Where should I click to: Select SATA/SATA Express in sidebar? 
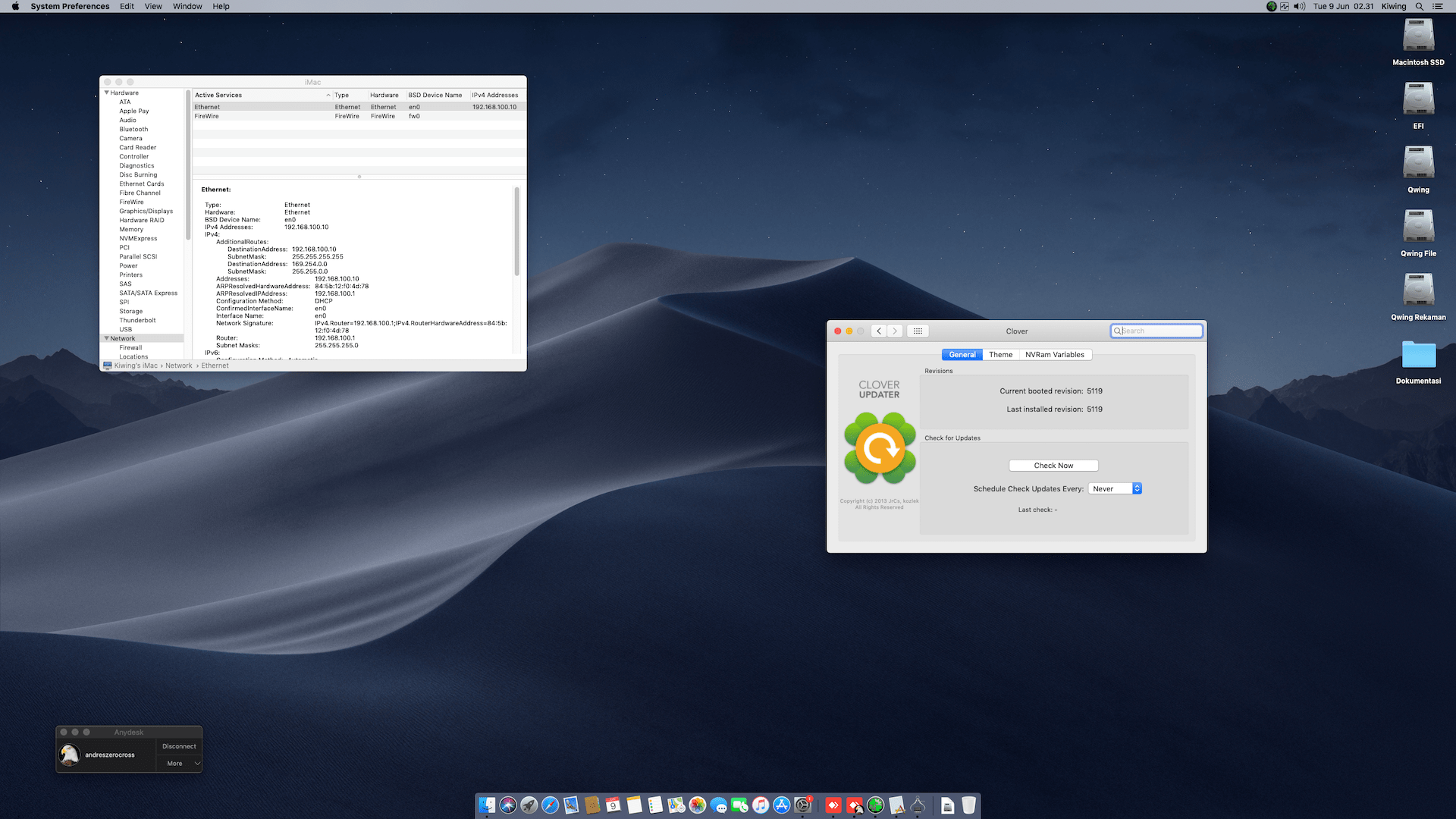pyautogui.click(x=148, y=293)
